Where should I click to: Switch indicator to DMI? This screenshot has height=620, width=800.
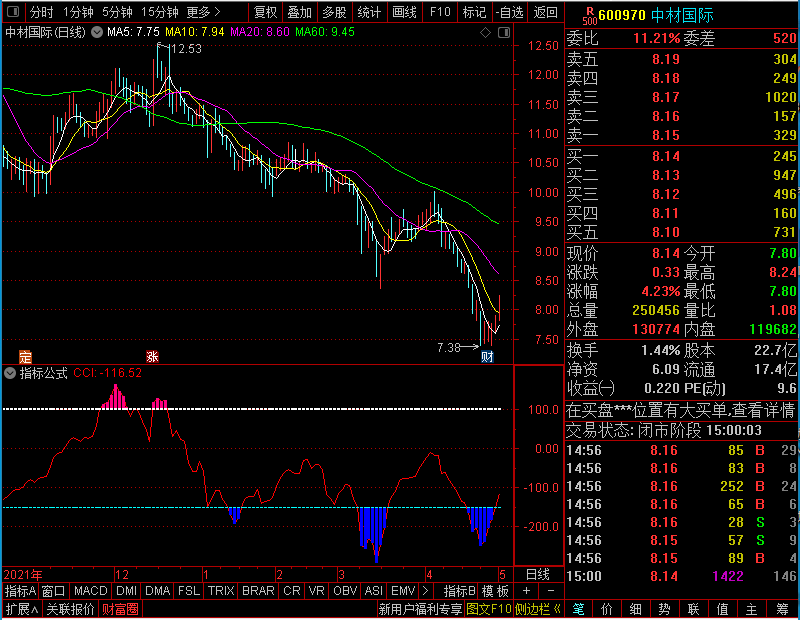(126, 591)
